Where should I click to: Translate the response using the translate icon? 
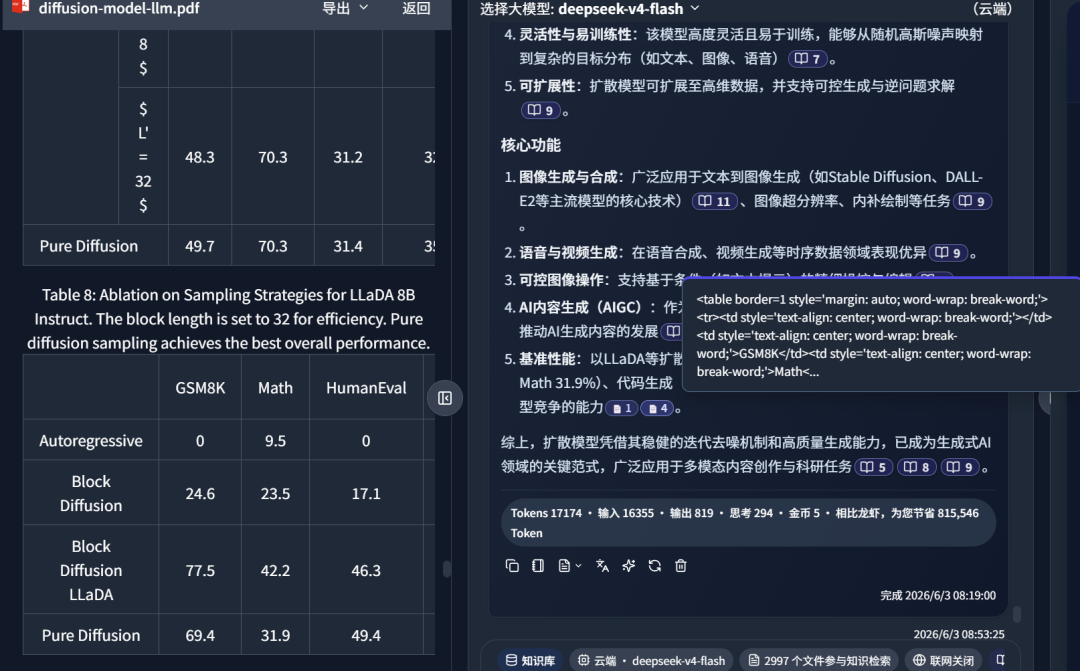602,566
